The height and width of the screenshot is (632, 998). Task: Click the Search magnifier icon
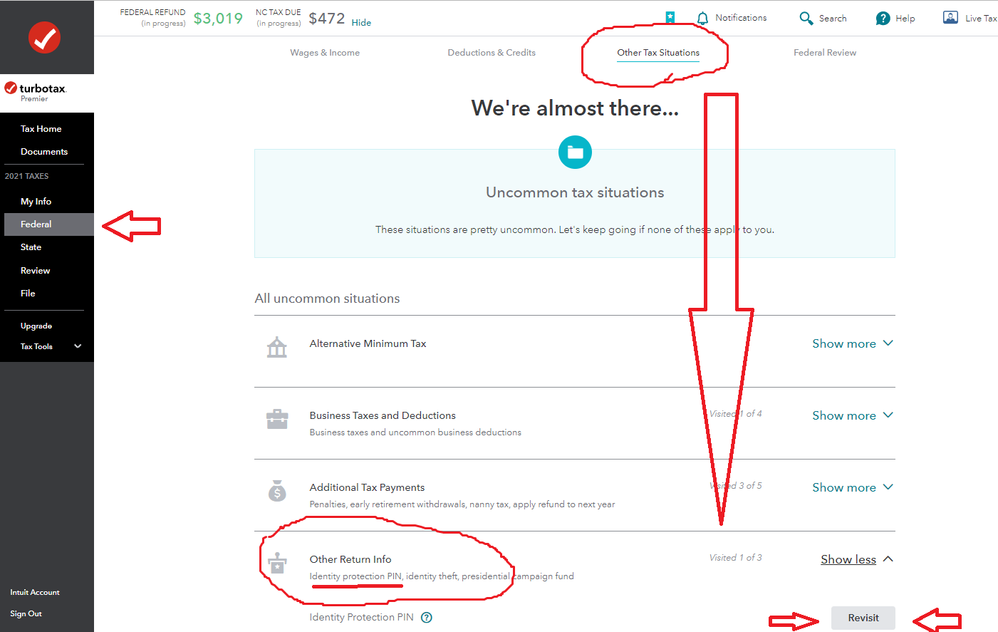coord(806,18)
